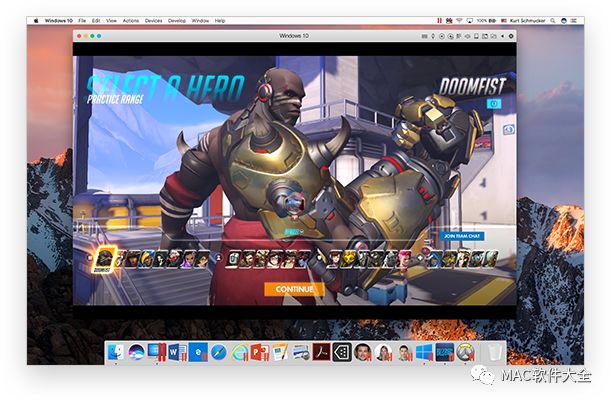Open the Windows 10 logo icon in Dock
The width and height of the screenshot is (611, 402).
[x=424, y=352]
